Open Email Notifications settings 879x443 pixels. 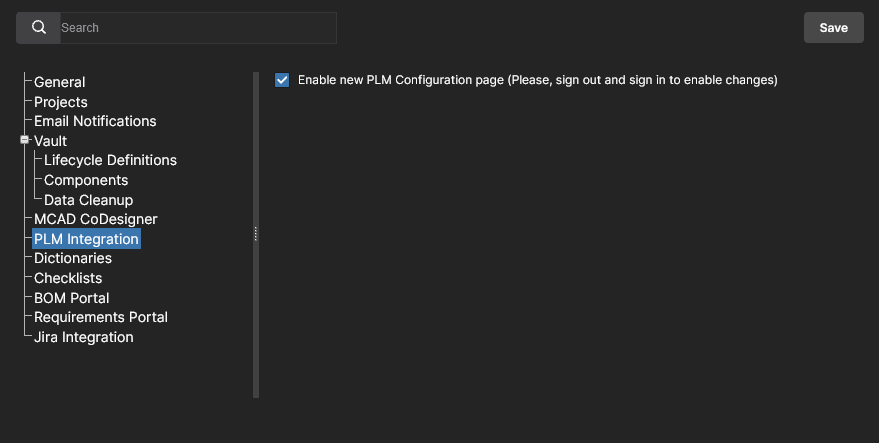95,121
